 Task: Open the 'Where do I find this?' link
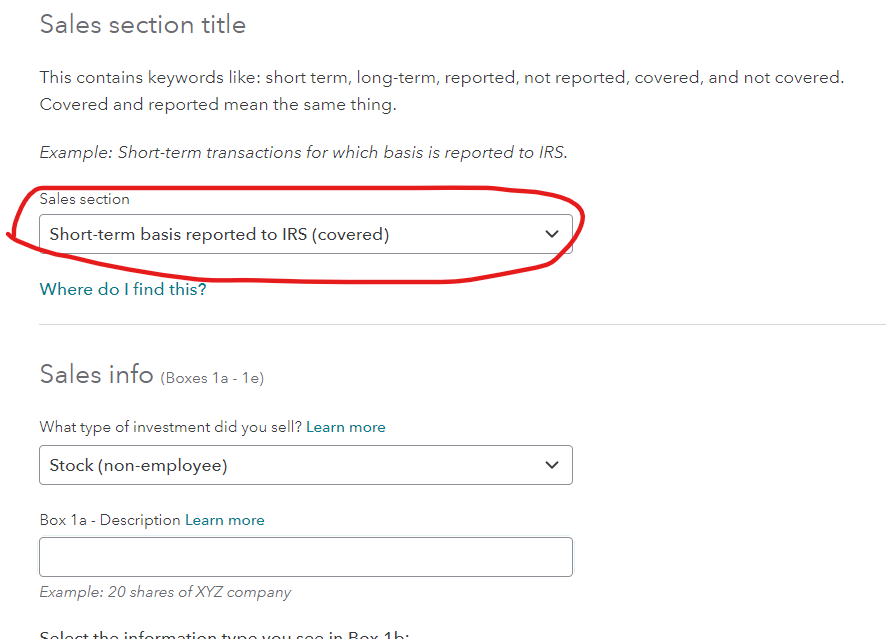[x=123, y=289]
